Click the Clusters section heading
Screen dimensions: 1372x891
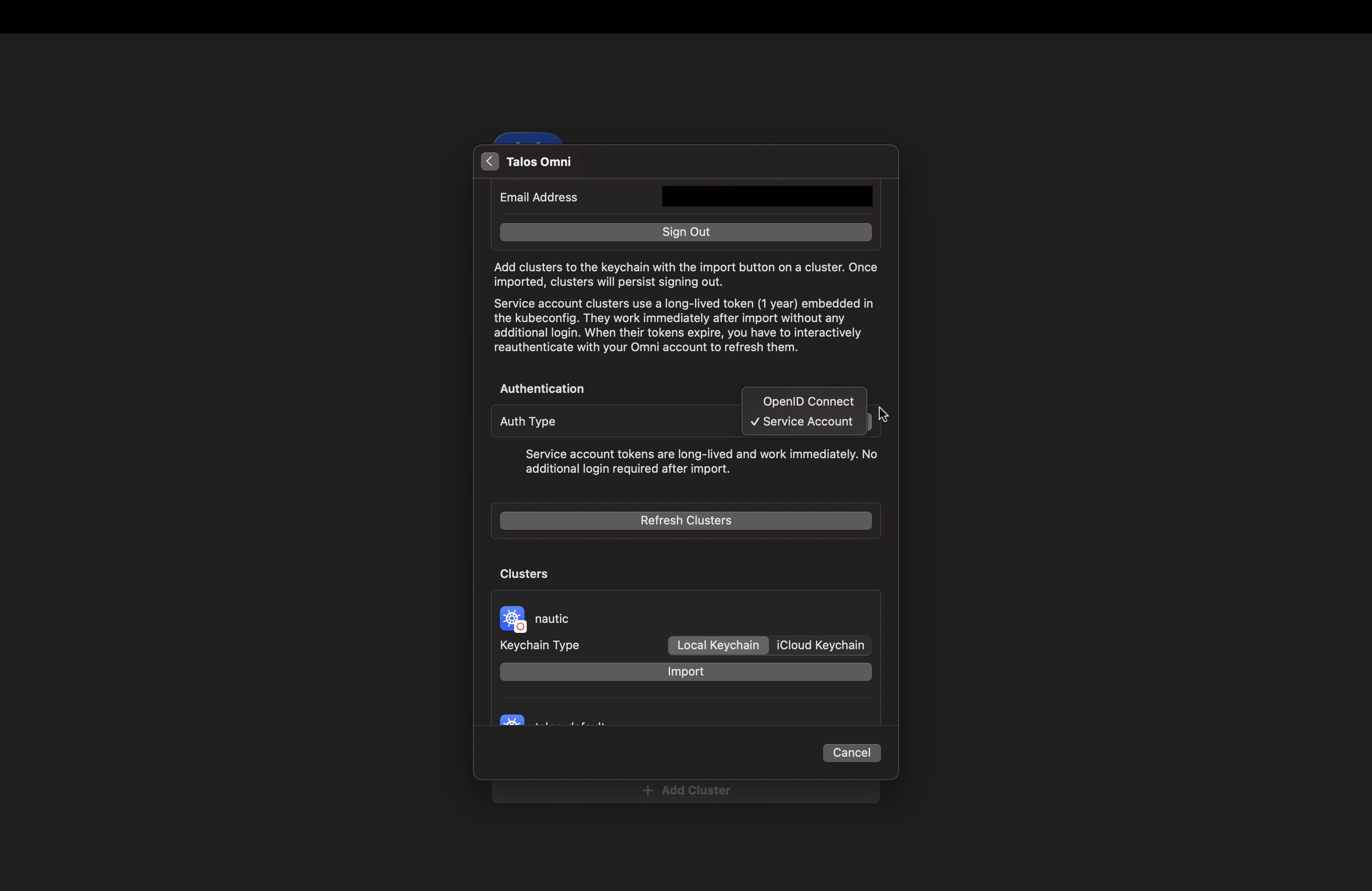(x=524, y=573)
